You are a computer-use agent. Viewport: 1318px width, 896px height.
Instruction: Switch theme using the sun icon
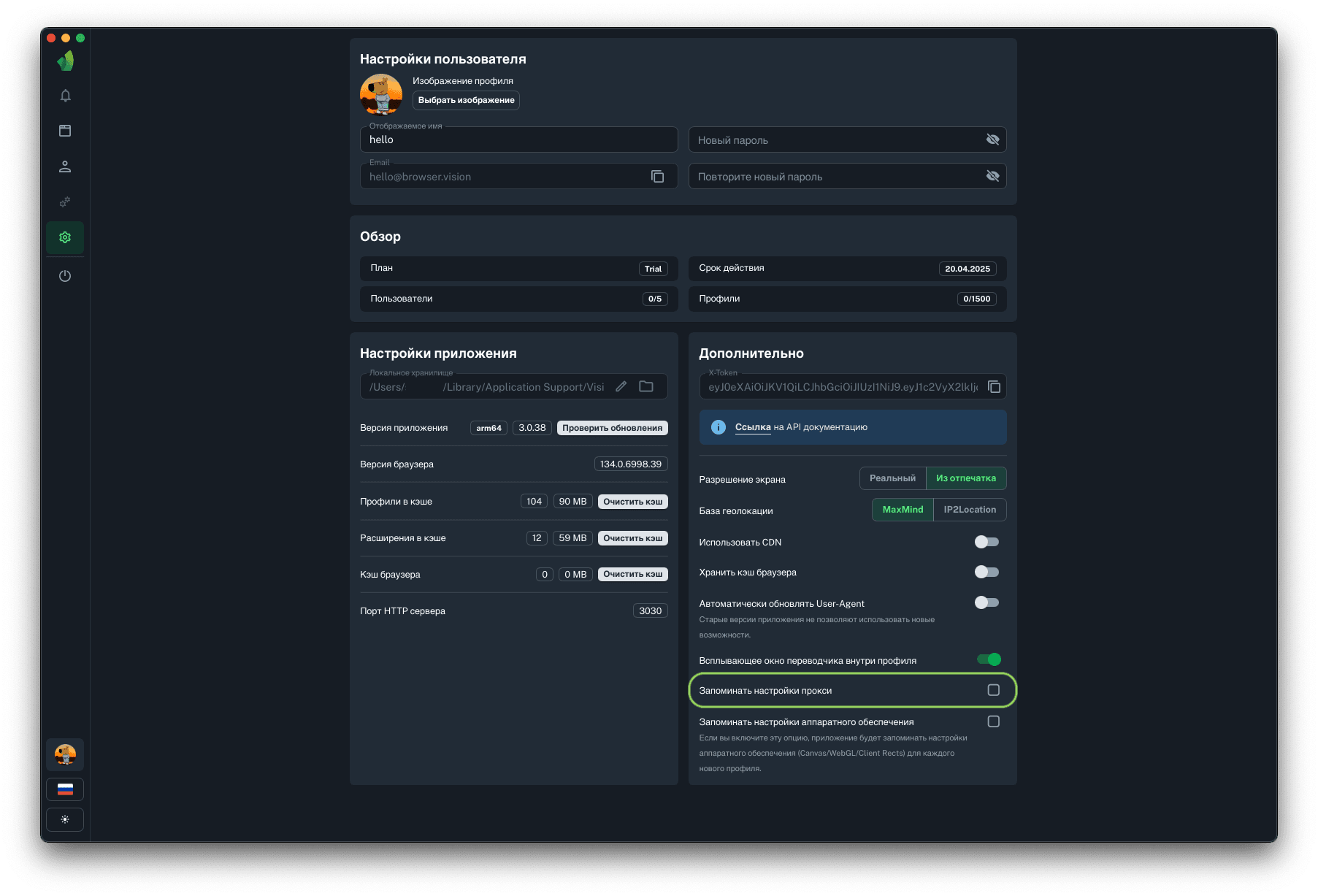65,819
